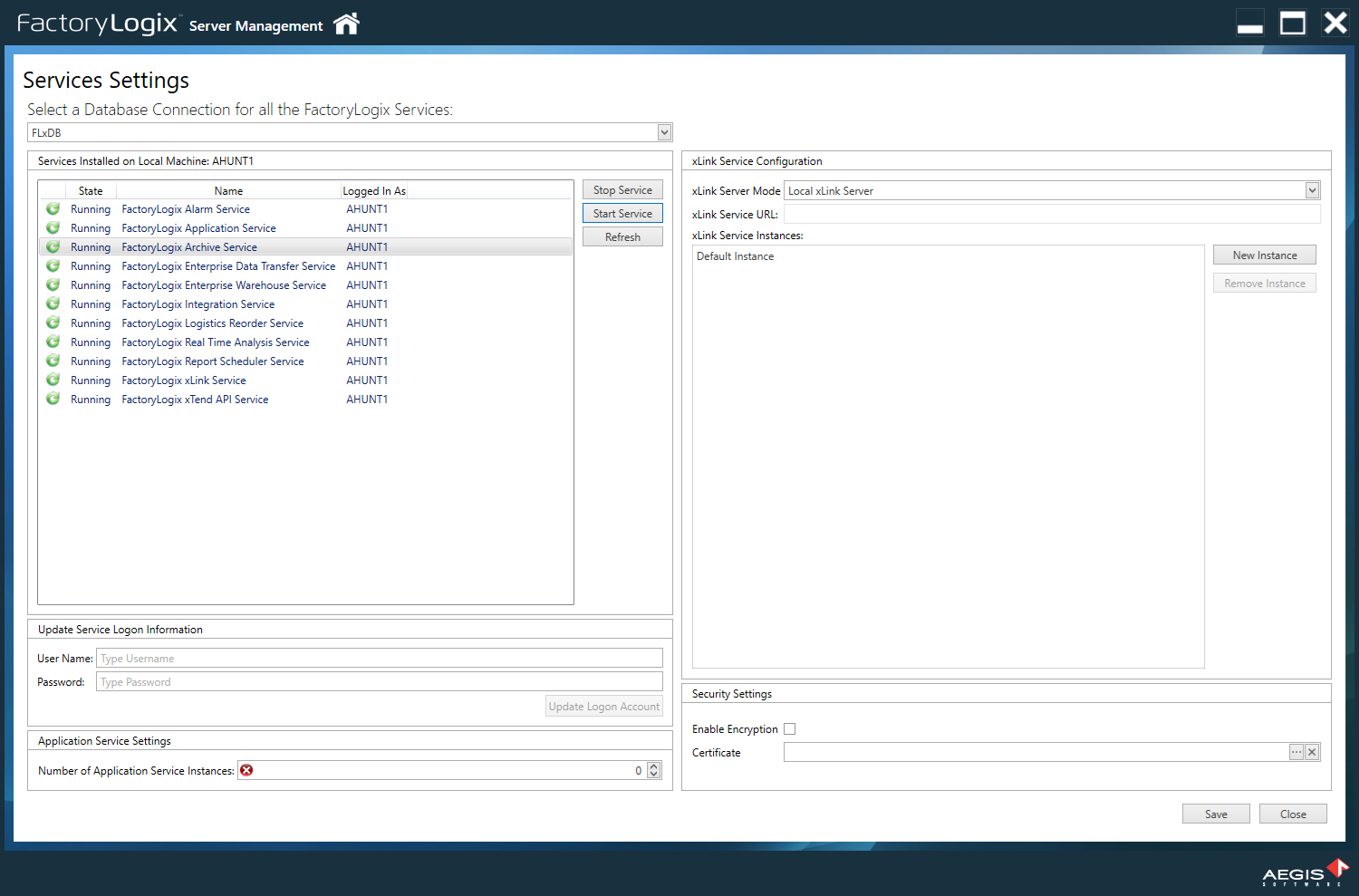Select the Default Instance list entry
Screen dimensions: 1359x896
(x=735, y=256)
